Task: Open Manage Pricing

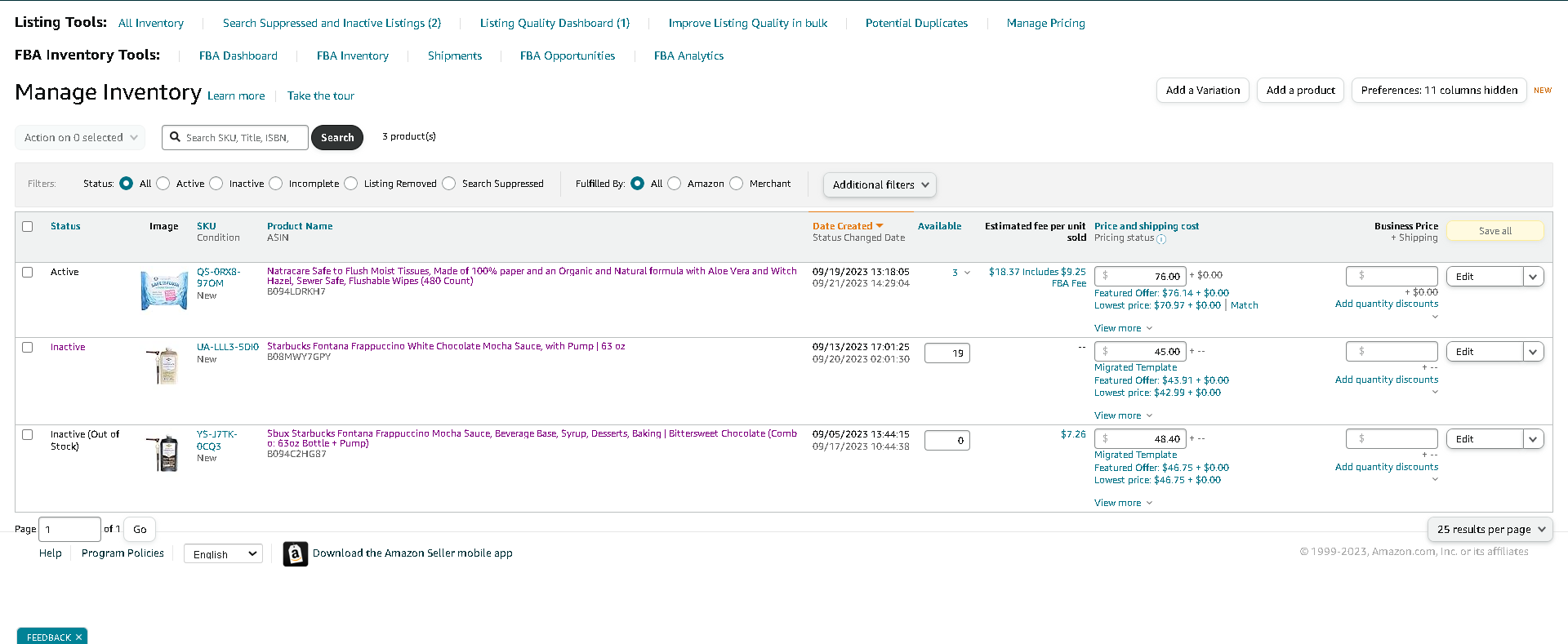Action: click(x=1046, y=23)
